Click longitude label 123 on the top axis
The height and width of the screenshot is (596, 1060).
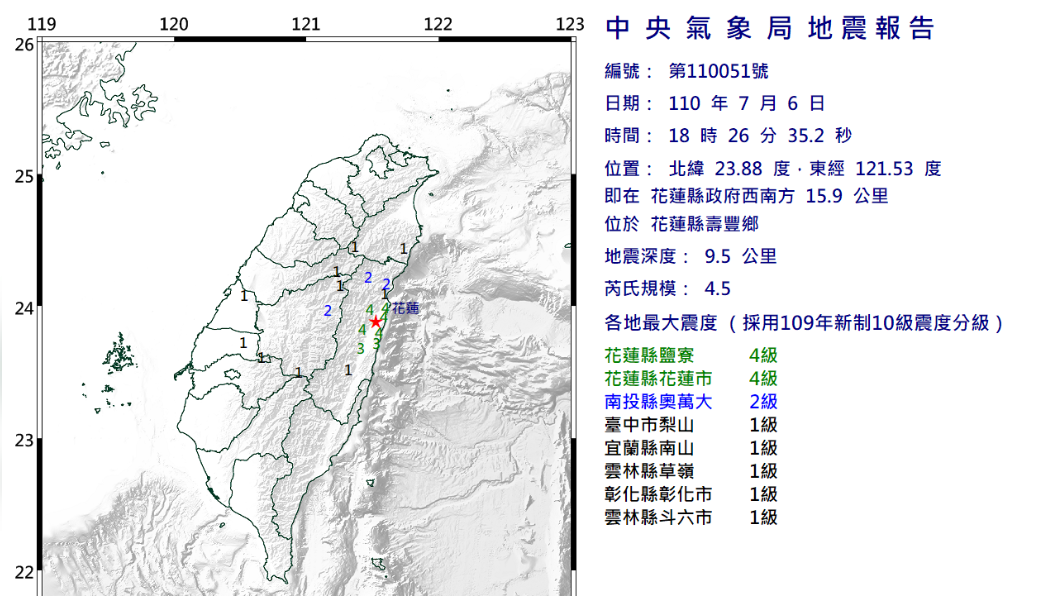570,24
